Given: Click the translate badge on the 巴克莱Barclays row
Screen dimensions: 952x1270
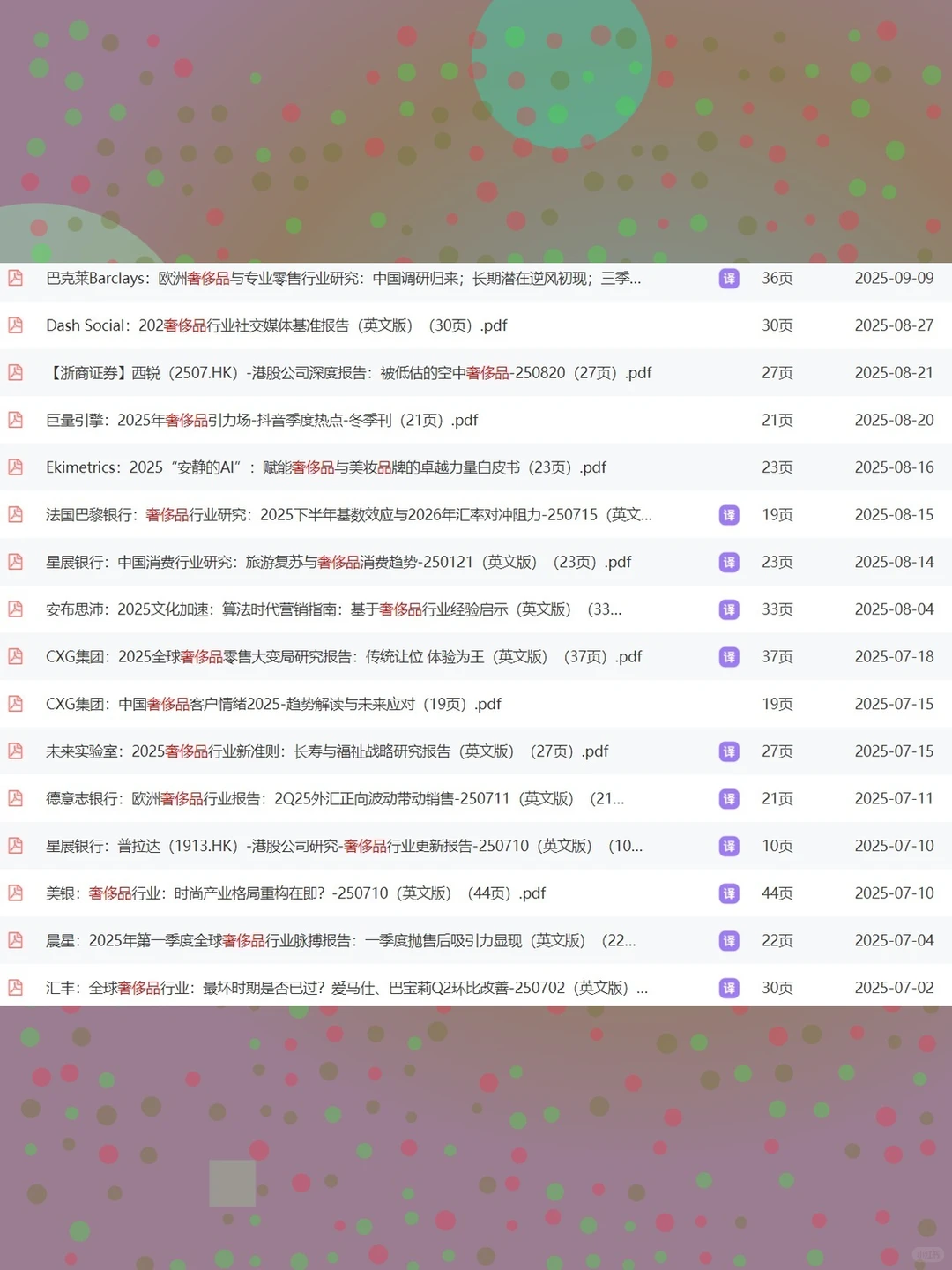Looking at the screenshot, I should pyautogui.click(x=729, y=279).
